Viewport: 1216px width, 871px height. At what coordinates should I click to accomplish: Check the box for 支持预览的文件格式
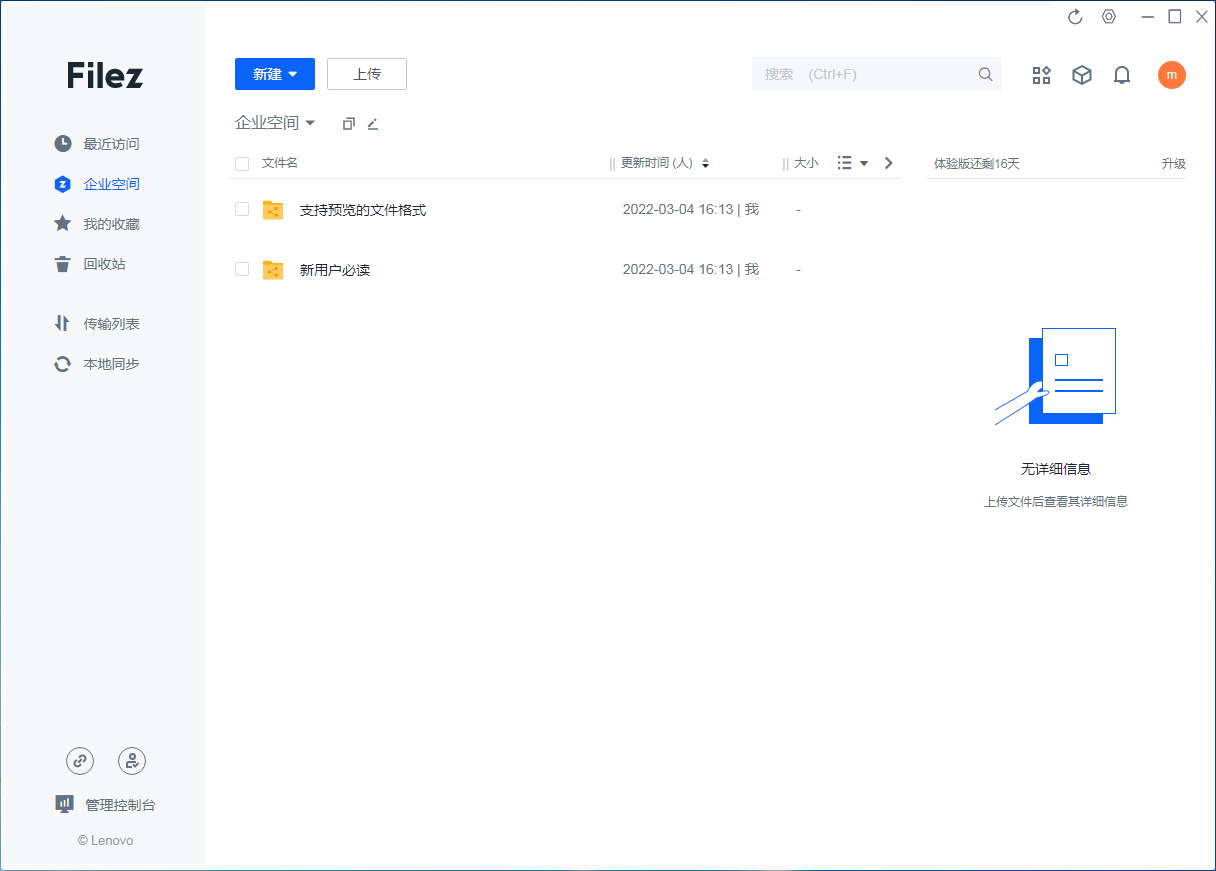[x=242, y=210]
